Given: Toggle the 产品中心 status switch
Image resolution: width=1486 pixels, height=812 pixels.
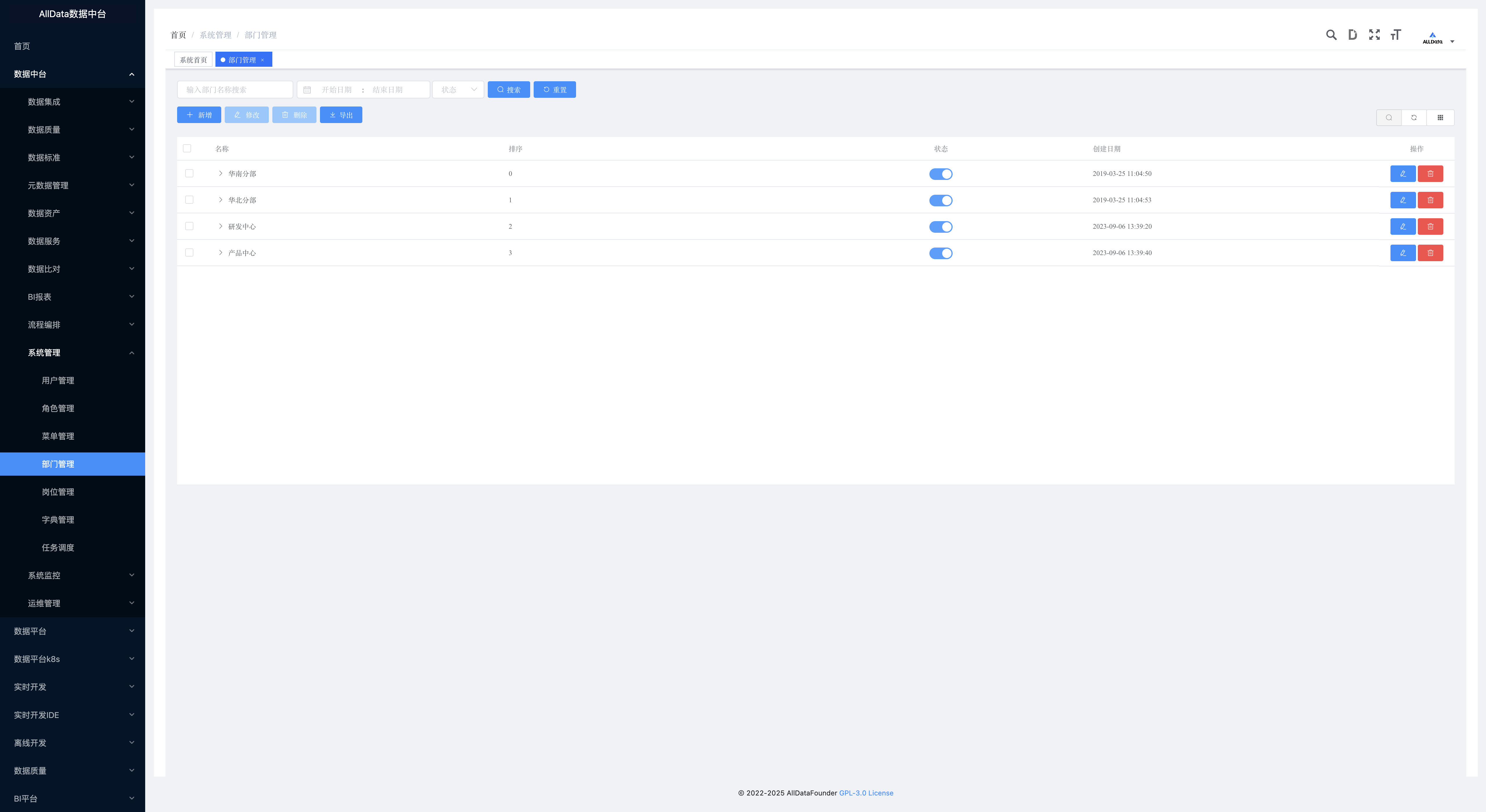Looking at the screenshot, I should click(x=941, y=254).
